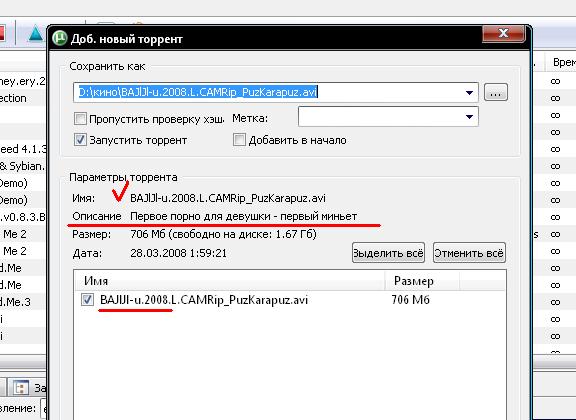Uncheck Запустить торрент checkbox
576x420 pixels.
click(x=80, y=140)
